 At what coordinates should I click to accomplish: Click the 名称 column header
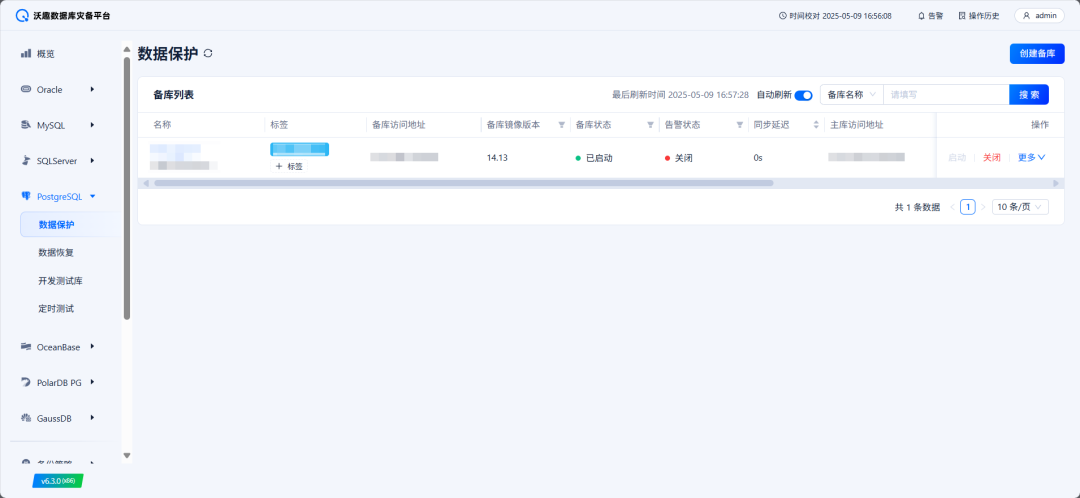point(162,125)
